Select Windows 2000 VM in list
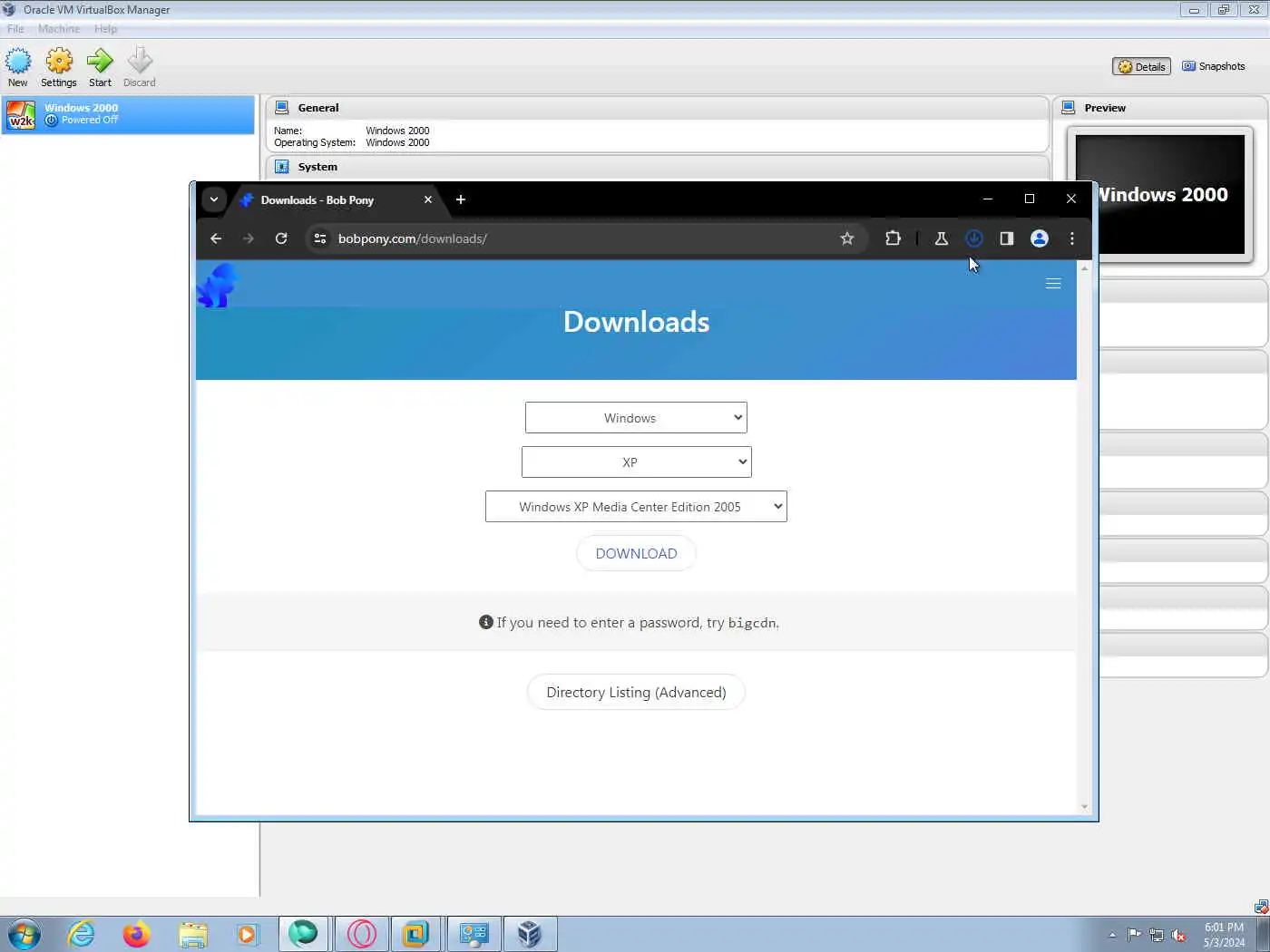 pos(128,114)
